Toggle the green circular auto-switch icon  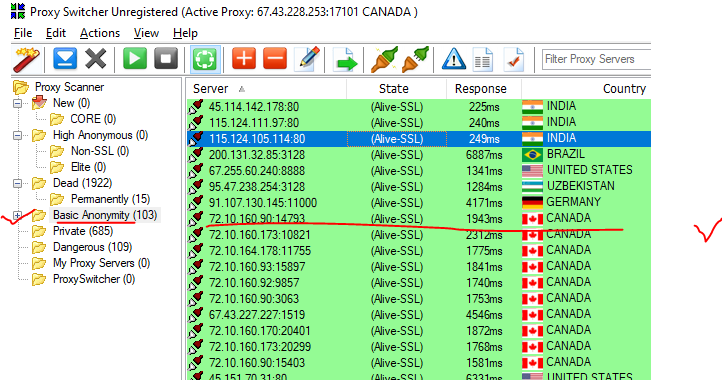coord(205,59)
